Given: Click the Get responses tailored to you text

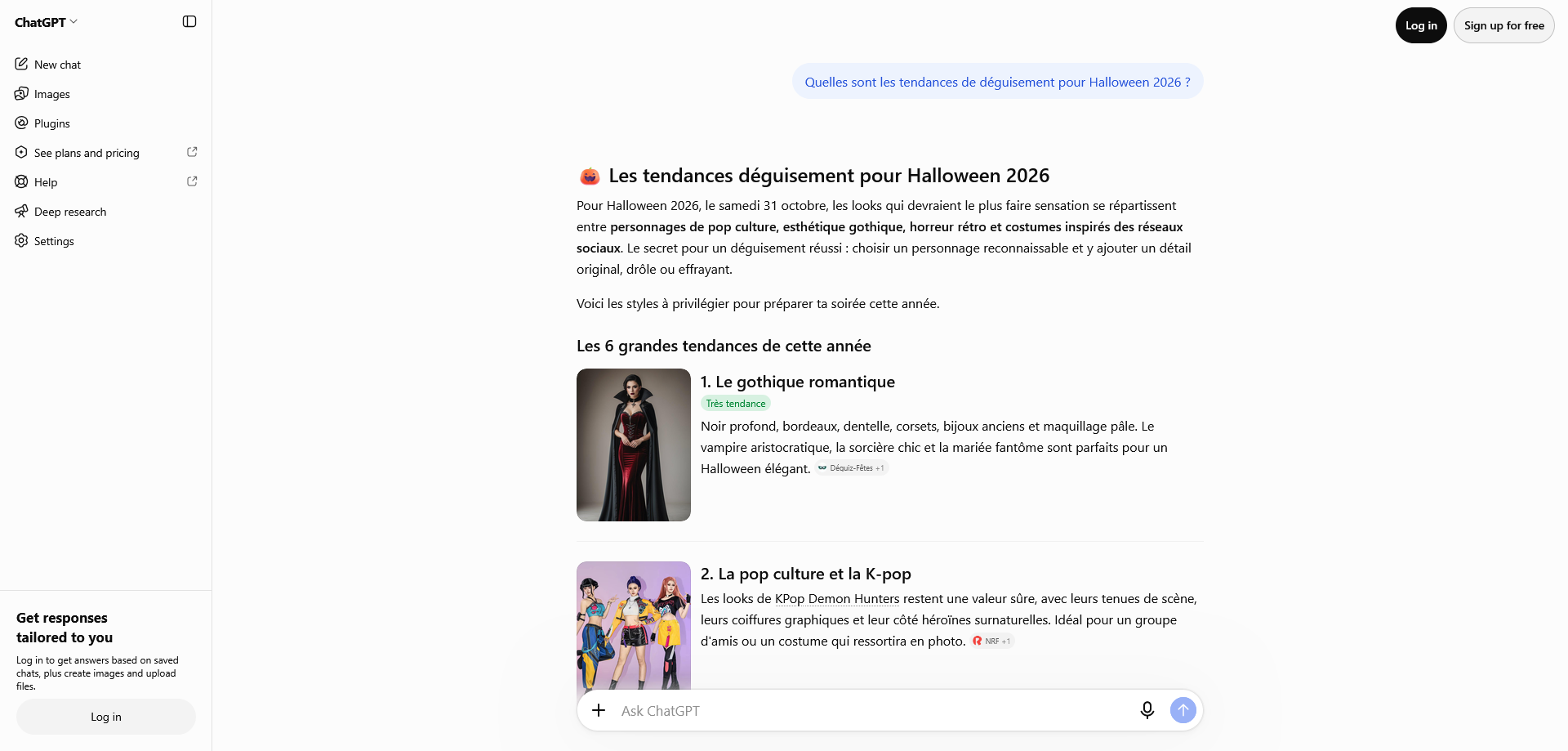Looking at the screenshot, I should tap(65, 628).
